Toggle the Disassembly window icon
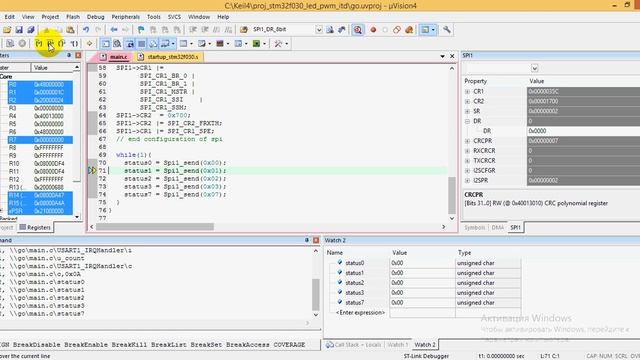Image resolution: width=640 pixels, height=360 pixels. click(118, 44)
